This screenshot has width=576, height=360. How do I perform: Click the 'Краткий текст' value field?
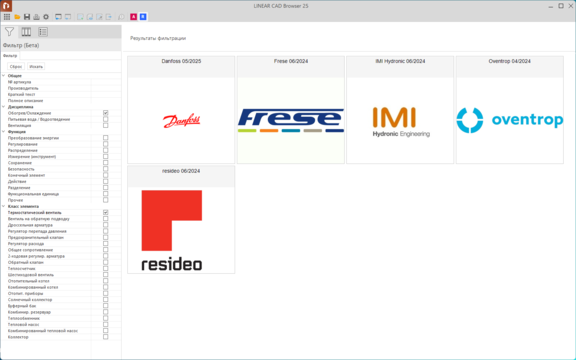pos(106,94)
